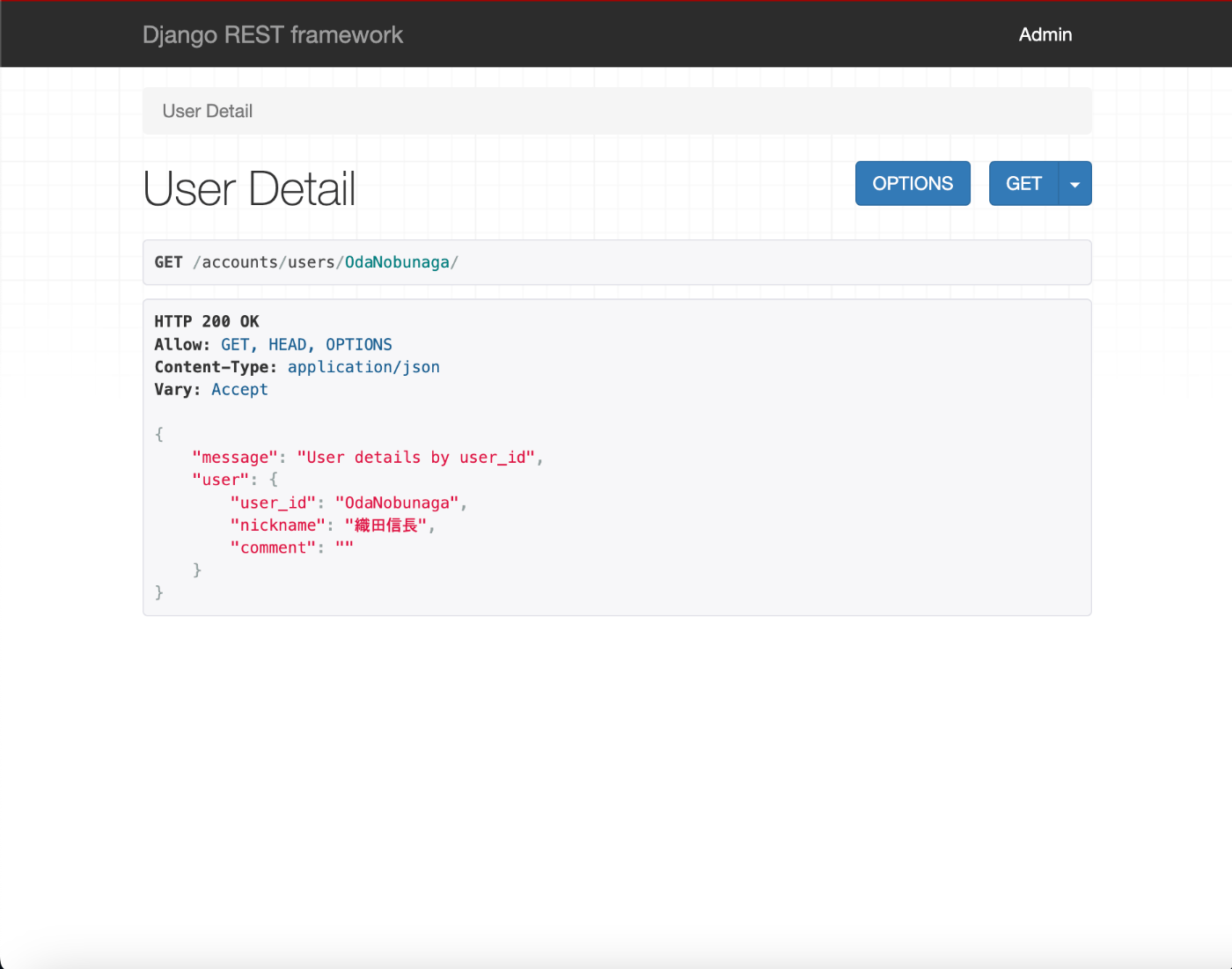Screen dimensions: 1232x969
Task: Click the GET request button
Action: (1023, 183)
